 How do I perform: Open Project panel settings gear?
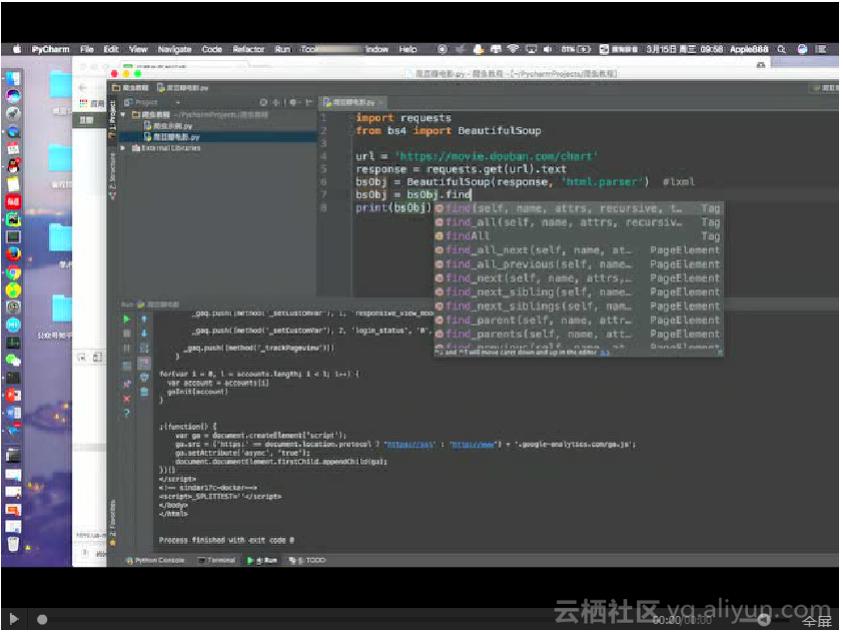click(294, 103)
